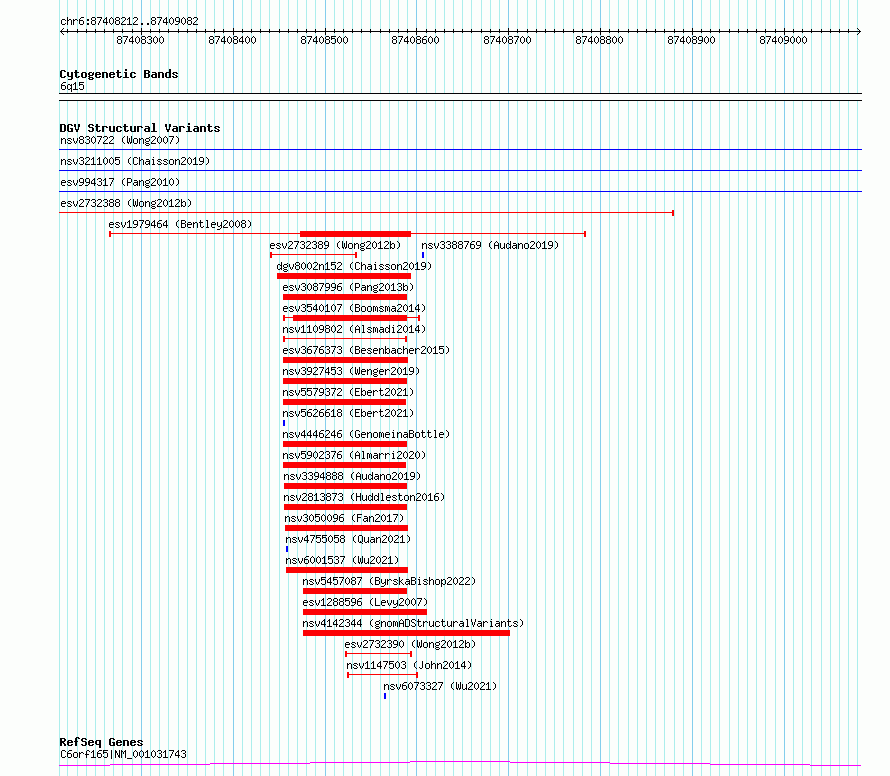
Task: Click the blue marker under nsv5626618
Action: click(x=284, y=423)
